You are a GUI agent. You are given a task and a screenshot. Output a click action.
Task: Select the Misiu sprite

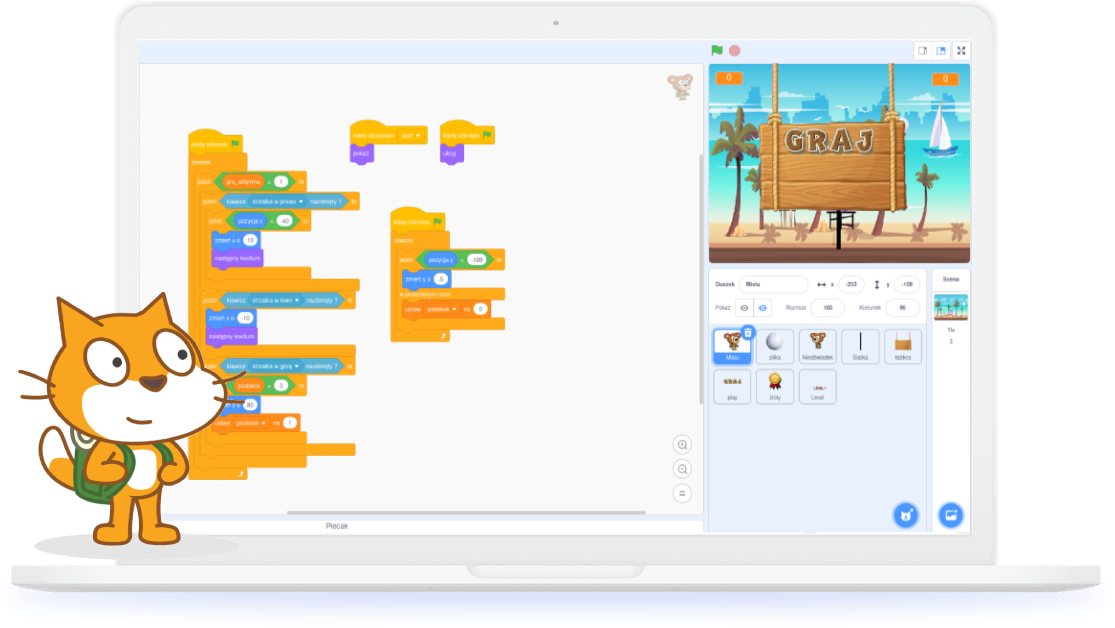pos(732,346)
